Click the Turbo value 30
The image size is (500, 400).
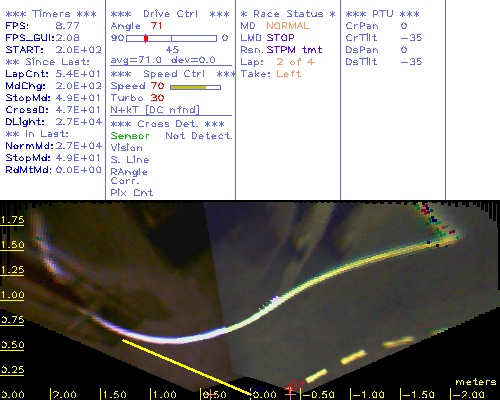tap(157, 98)
